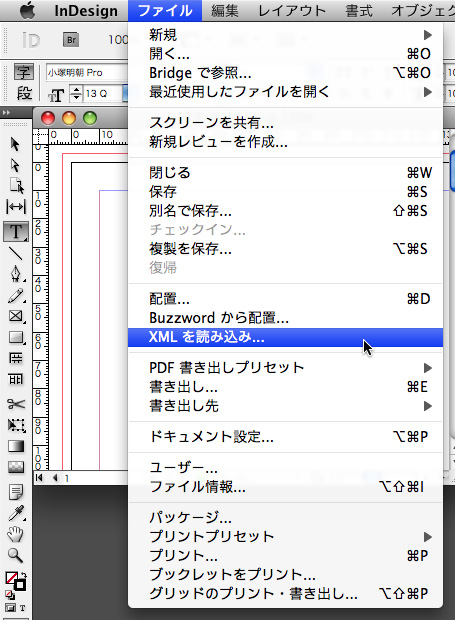The image size is (455, 620).
Task: Choose XML を読み込み... menu item
Action: coord(285,337)
